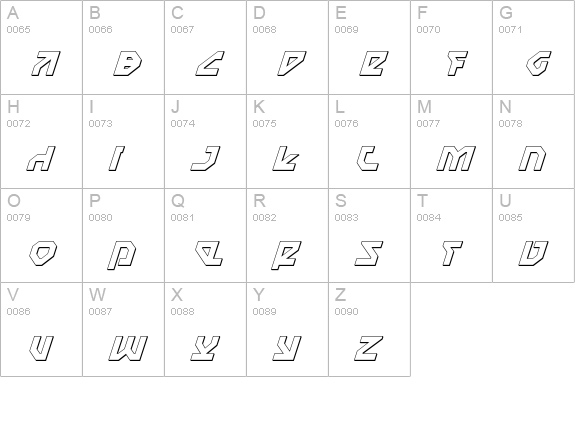The image size is (575, 421).
Task: Select the R glyph code 0082
Action: point(288,235)
